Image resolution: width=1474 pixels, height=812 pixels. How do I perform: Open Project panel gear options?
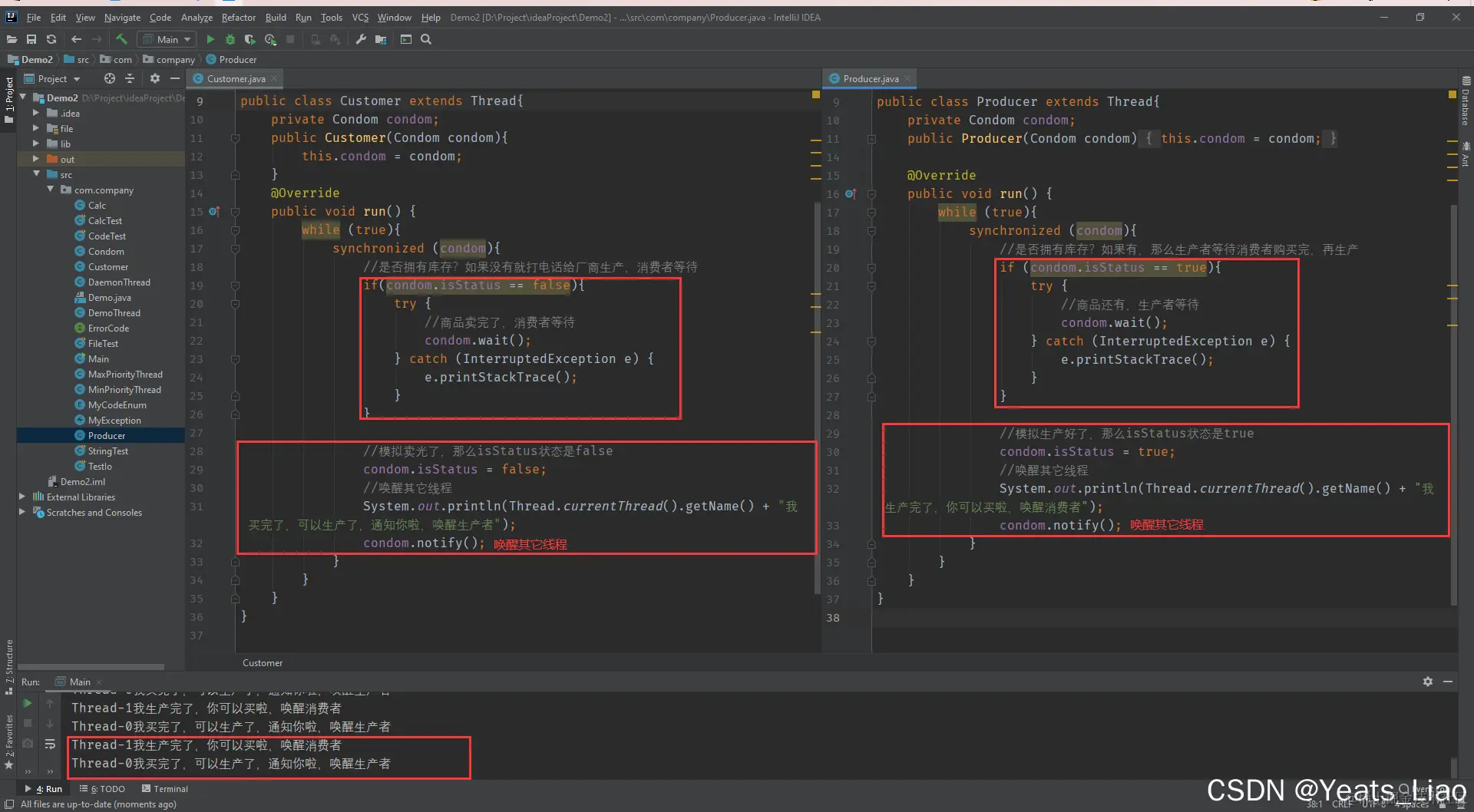point(154,78)
